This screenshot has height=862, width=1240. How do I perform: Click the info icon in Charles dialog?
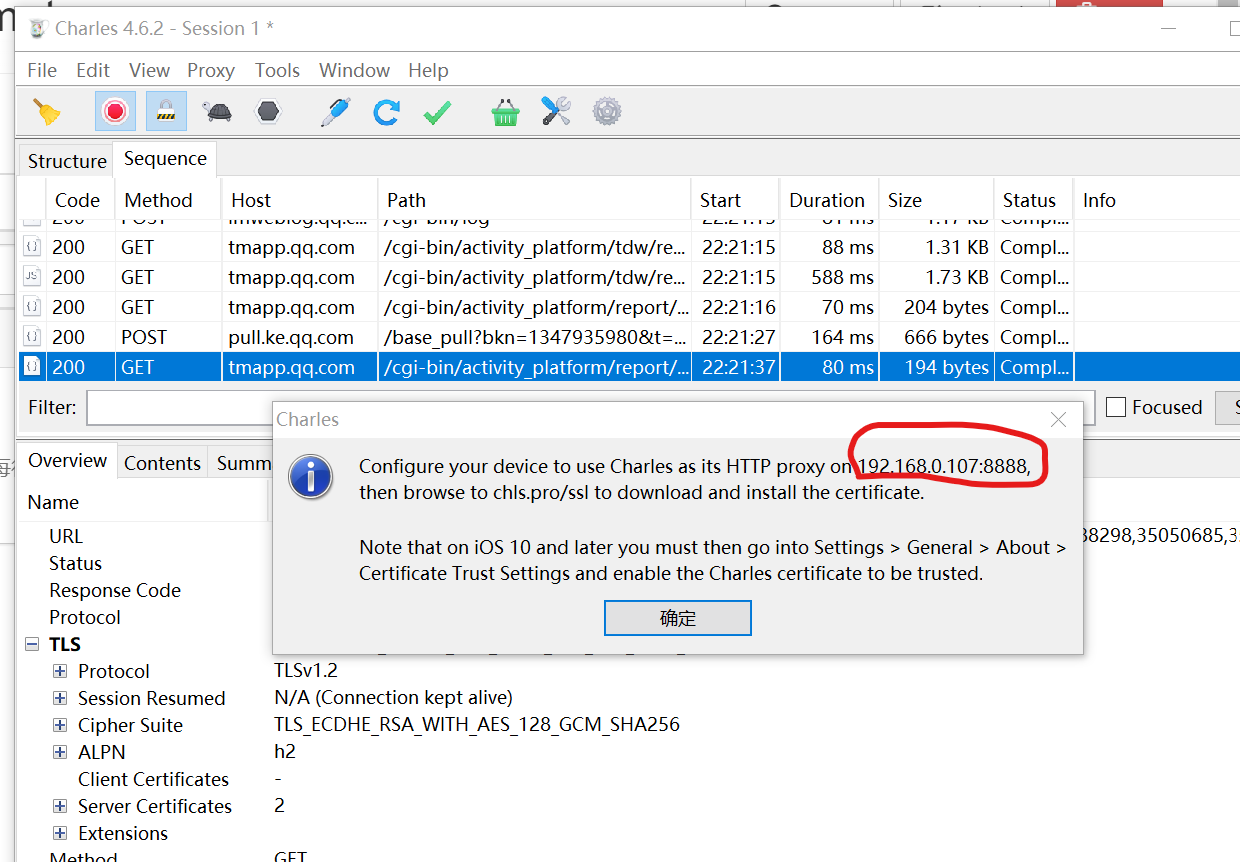(x=311, y=477)
